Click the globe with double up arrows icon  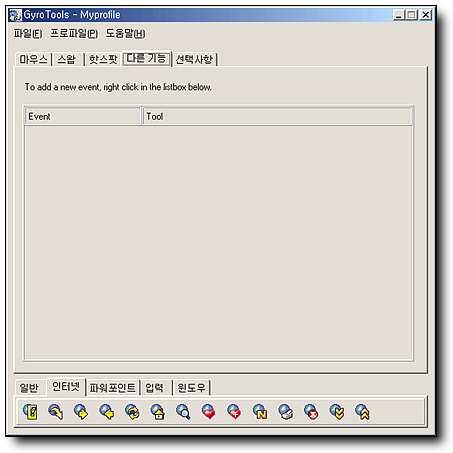(362, 412)
